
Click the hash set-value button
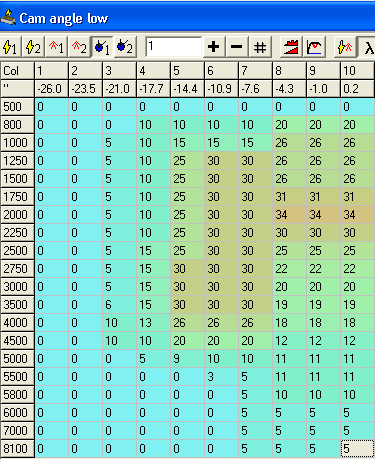pyautogui.click(x=260, y=47)
